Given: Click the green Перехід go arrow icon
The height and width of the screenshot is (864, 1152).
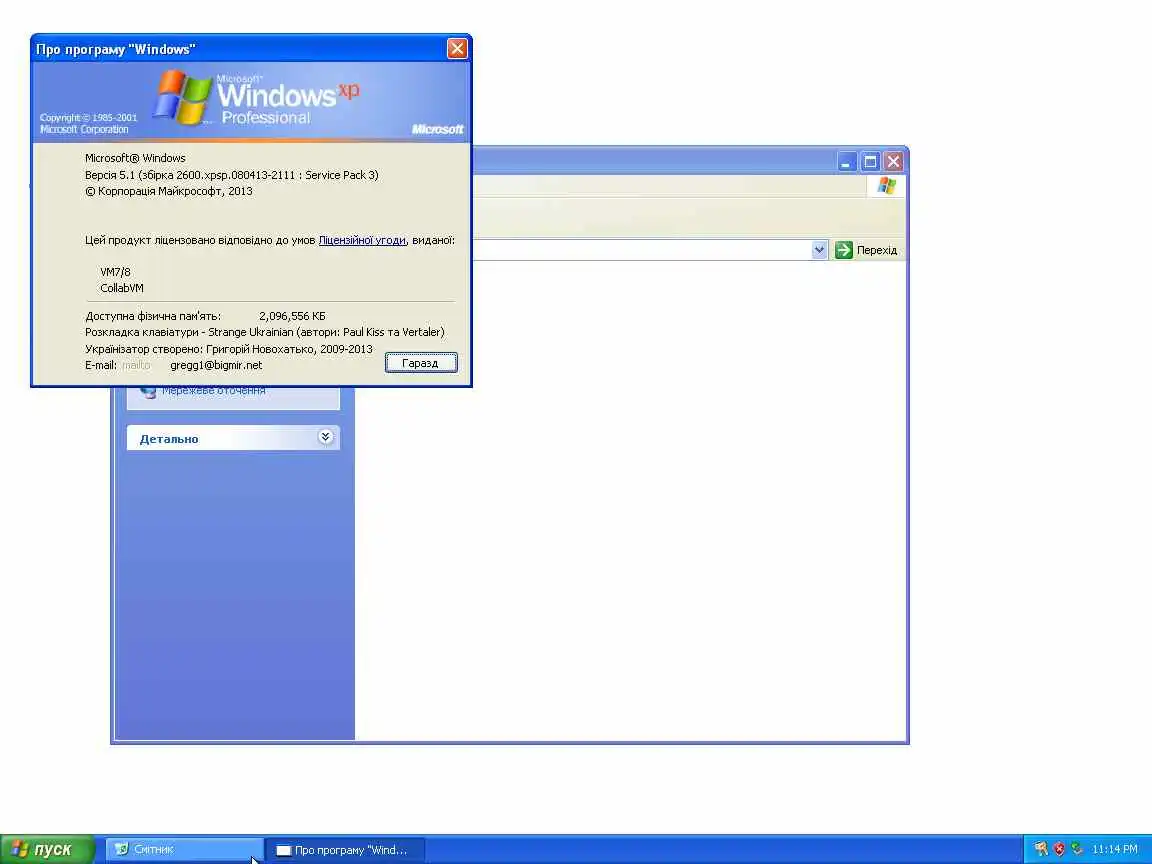Looking at the screenshot, I should click(x=844, y=250).
